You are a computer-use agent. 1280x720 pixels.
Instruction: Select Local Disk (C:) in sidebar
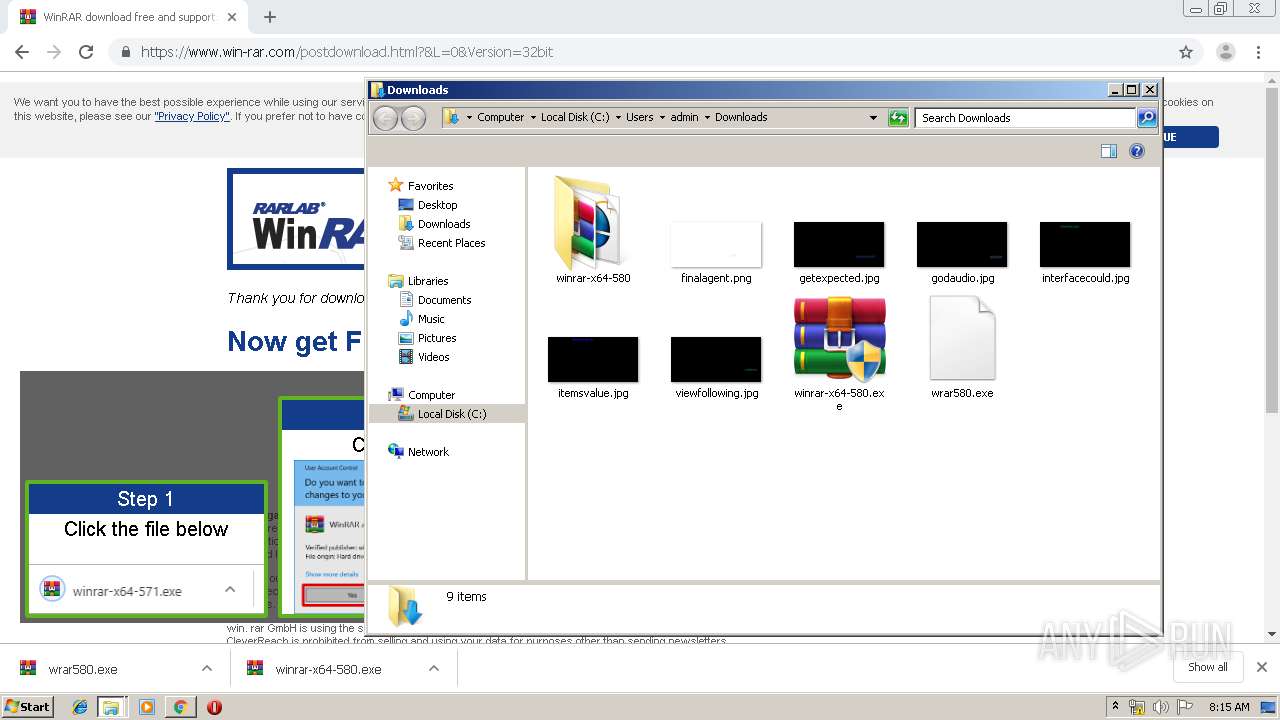(x=447, y=414)
